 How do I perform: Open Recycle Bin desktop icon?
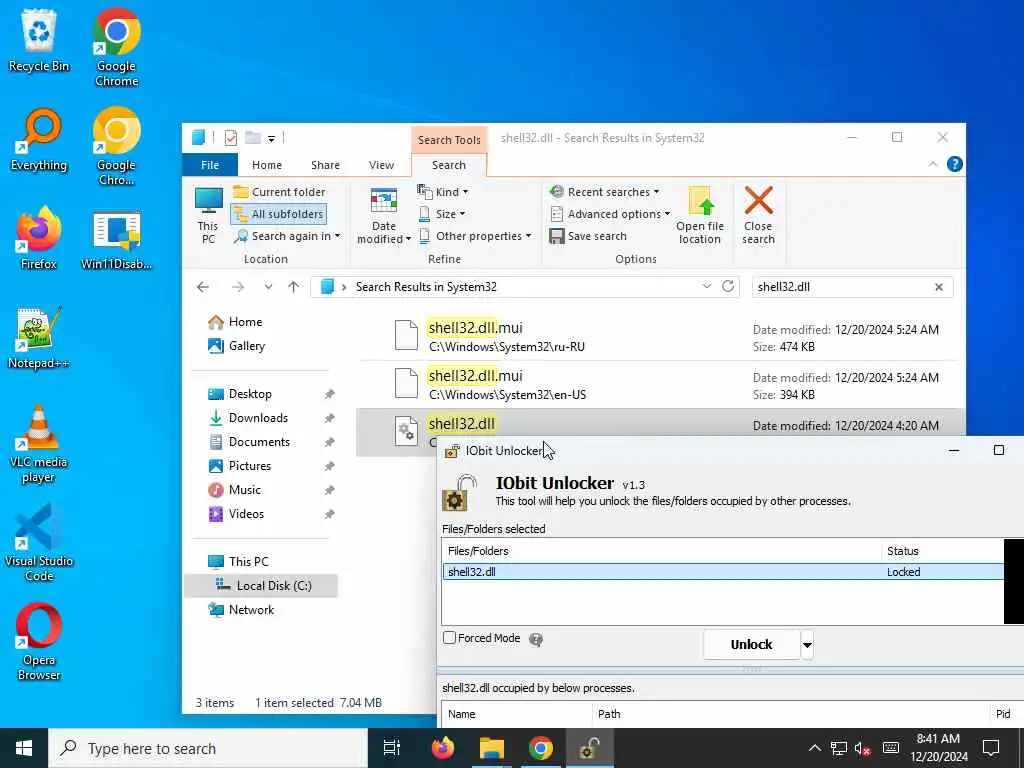pos(39,42)
